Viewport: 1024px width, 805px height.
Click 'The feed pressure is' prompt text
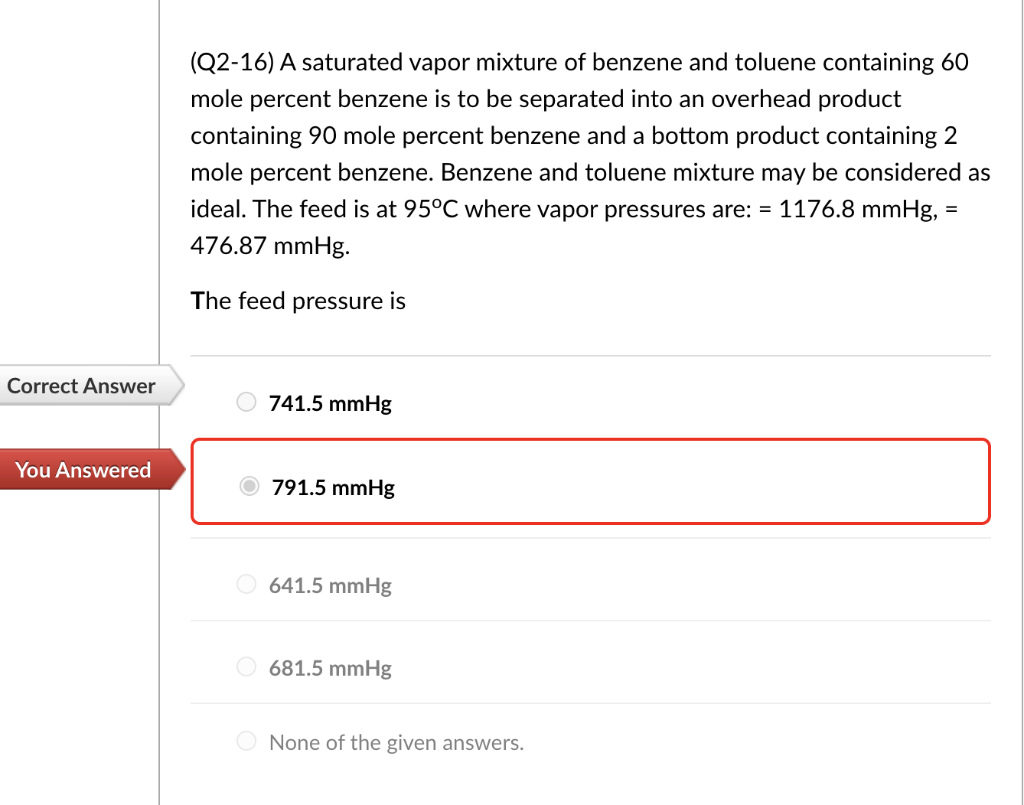click(298, 301)
